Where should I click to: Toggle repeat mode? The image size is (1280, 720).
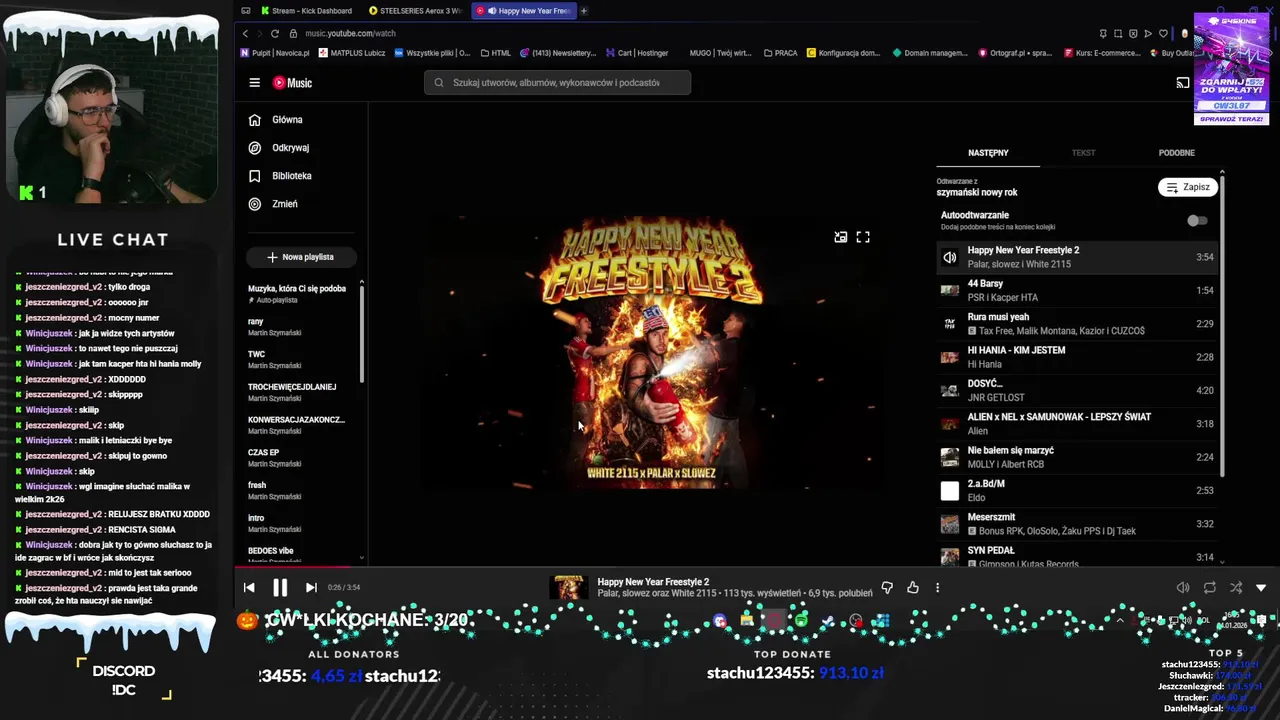[x=1210, y=588]
